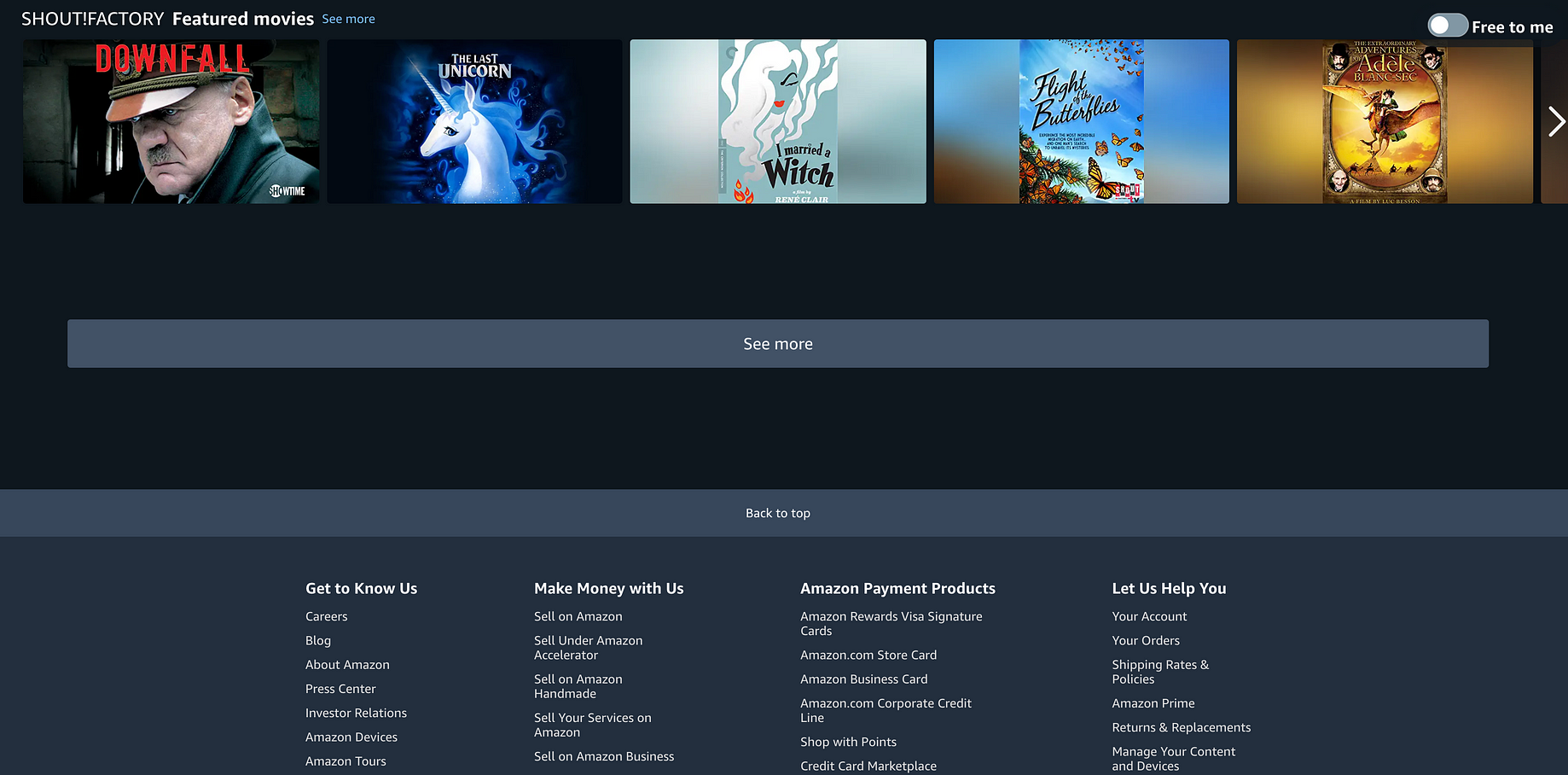This screenshot has width=1568, height=775.
Task: Open the I Married a Witch thumbnail
Action: 778,121
